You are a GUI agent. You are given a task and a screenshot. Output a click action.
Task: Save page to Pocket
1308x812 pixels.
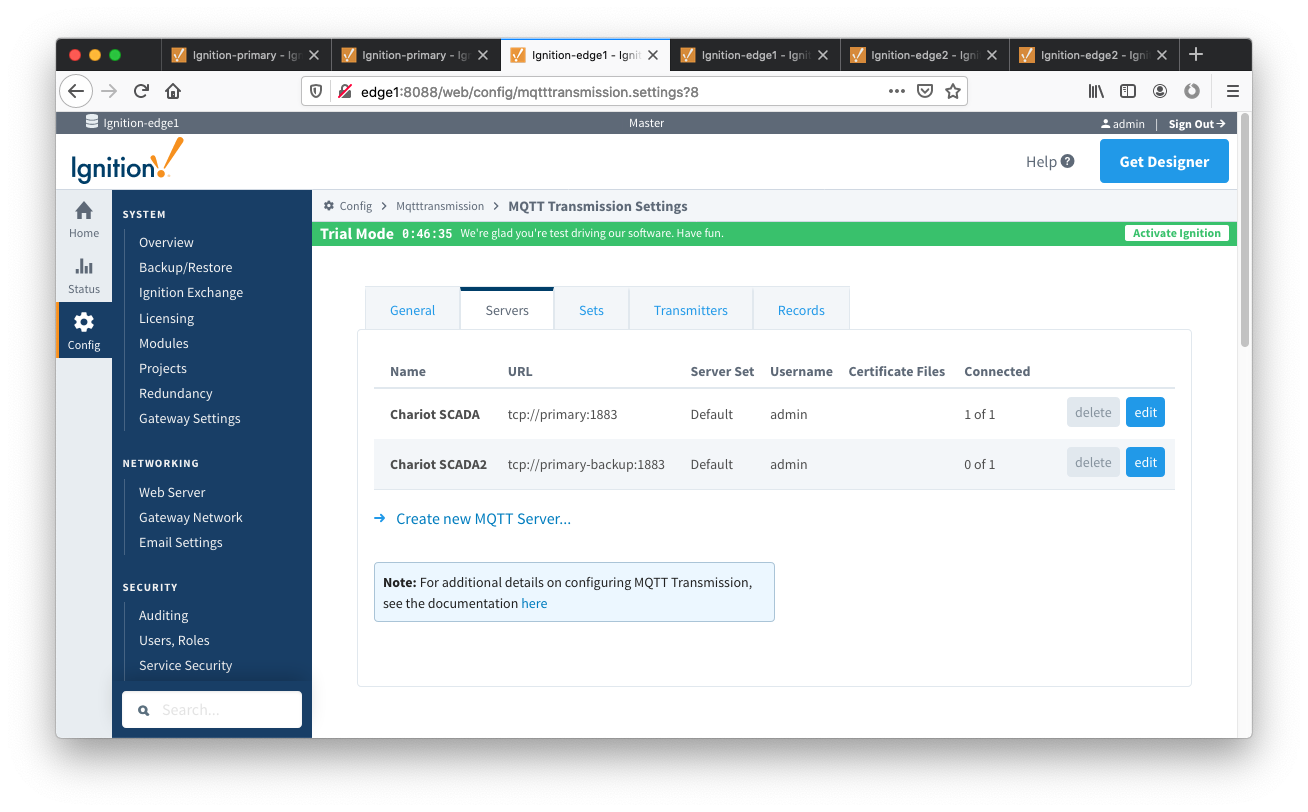coord(925,91)
